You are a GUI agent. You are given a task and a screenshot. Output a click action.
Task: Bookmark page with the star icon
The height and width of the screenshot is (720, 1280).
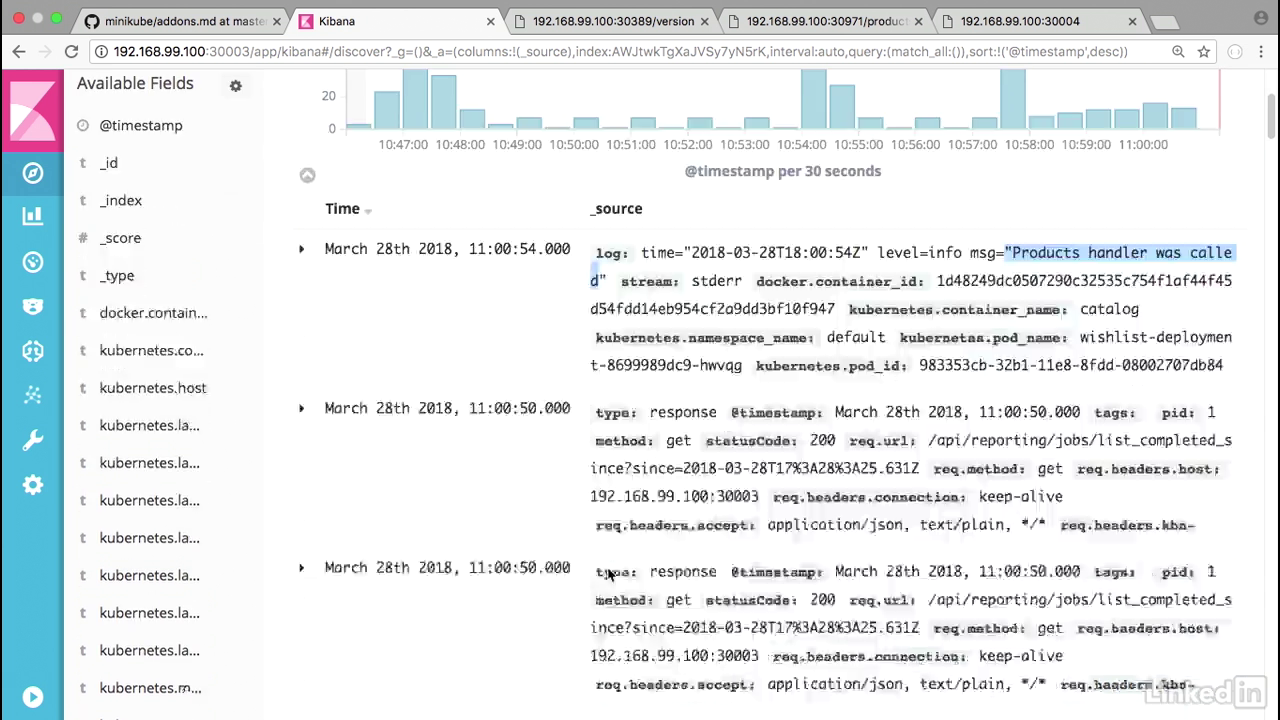pyautogui.click(x=1204, y=51)
